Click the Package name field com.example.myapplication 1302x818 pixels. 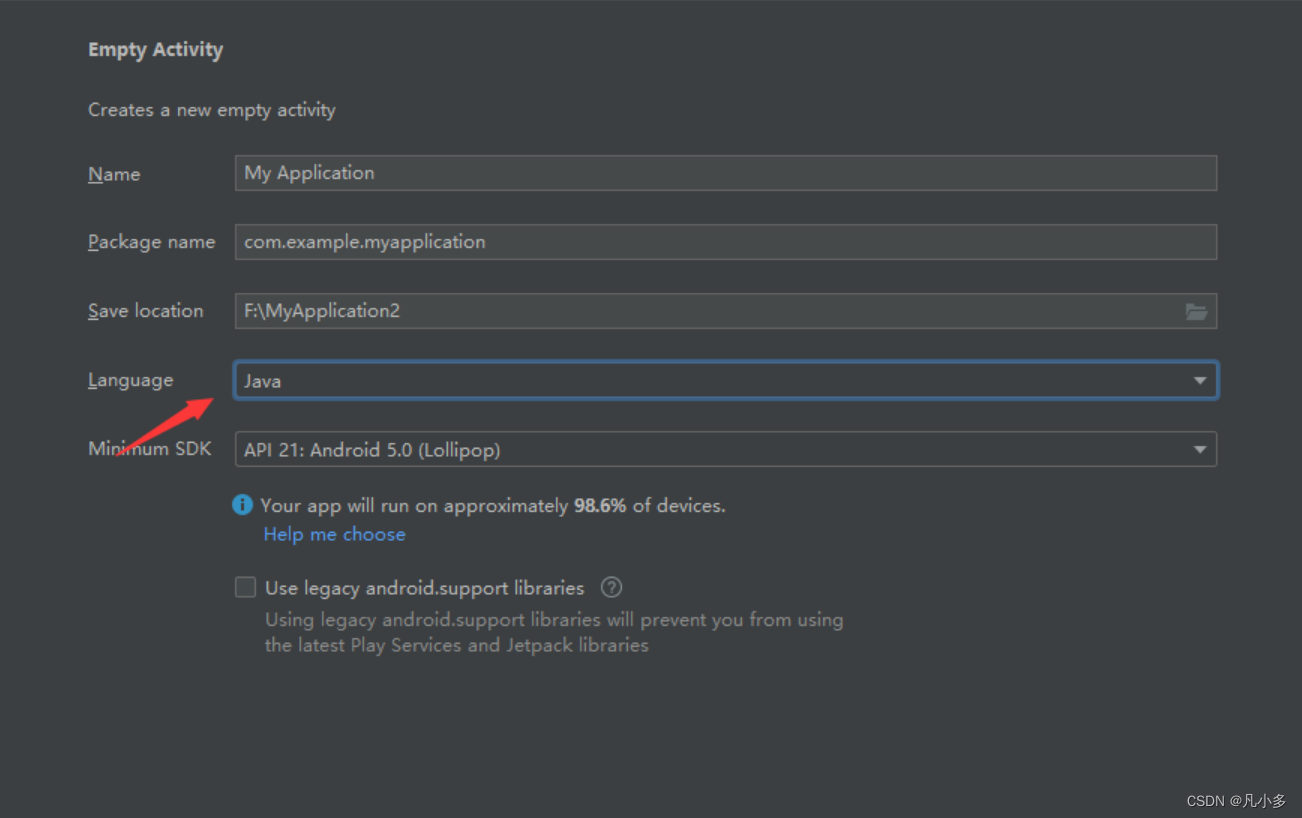coord(726,242)
